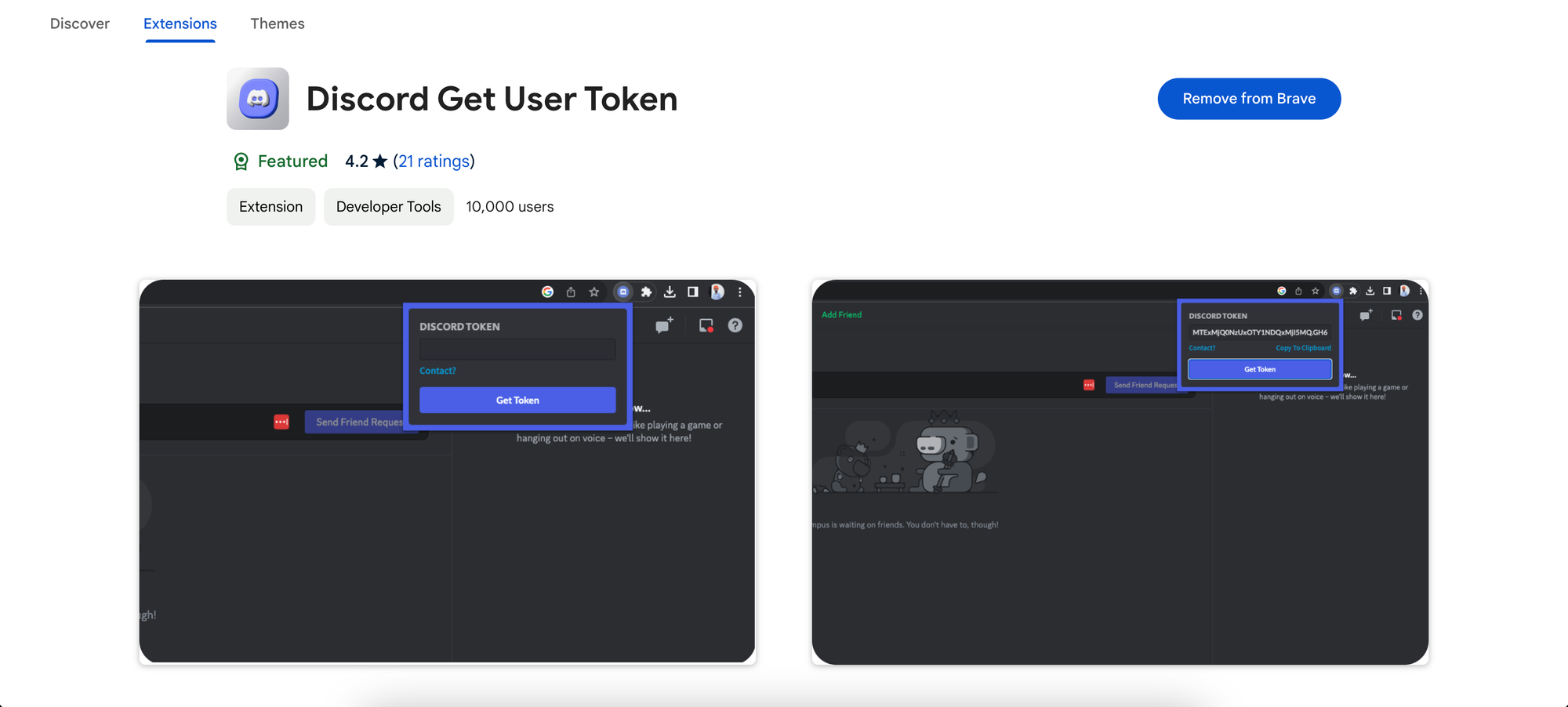Click the Discord extension logo icon
Image resolution: width=1568 pixels, height=707 pixels.
tap(258, 99)
